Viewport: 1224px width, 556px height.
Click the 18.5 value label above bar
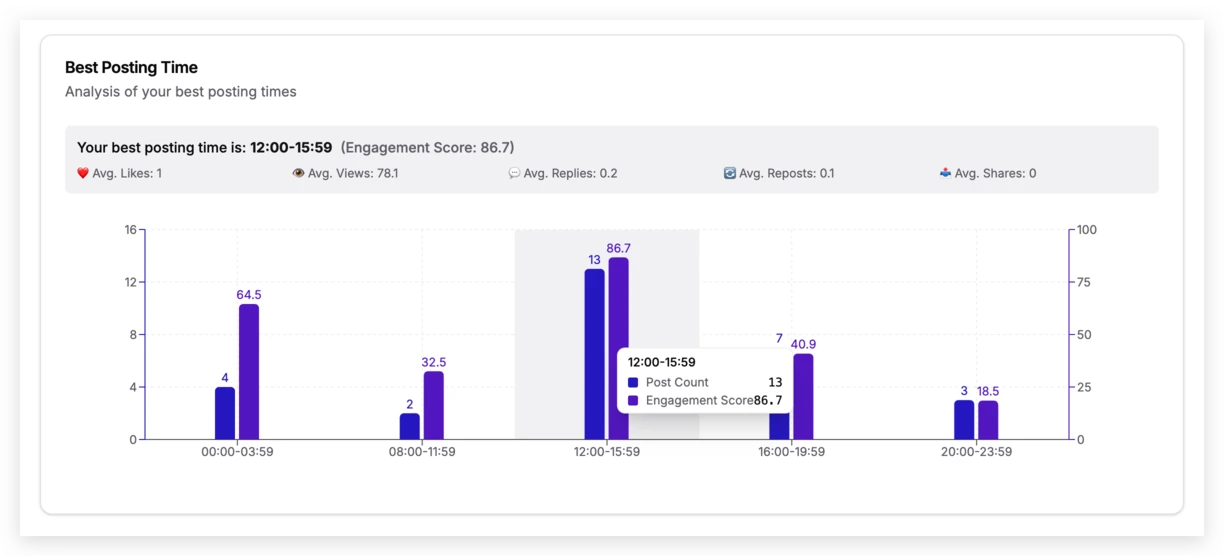988,391
